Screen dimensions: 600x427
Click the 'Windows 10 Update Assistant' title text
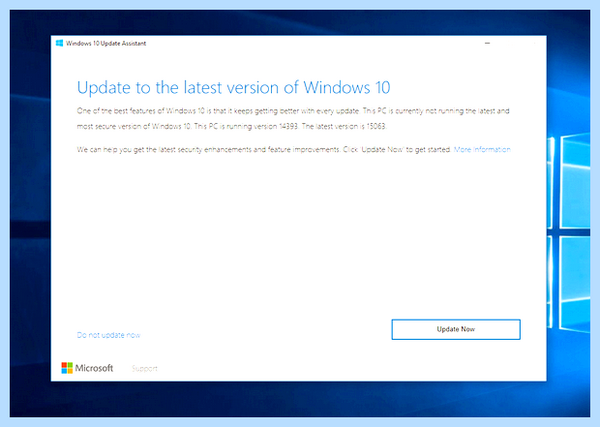click(106, 43)
